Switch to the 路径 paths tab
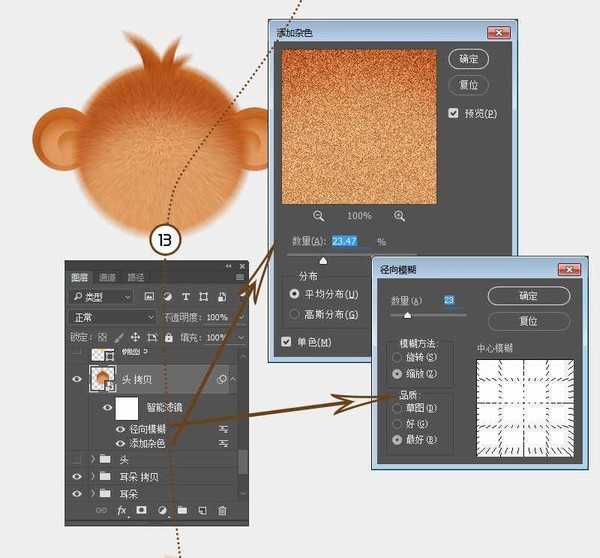The image size is (600, 558). (x=135, y=277)
